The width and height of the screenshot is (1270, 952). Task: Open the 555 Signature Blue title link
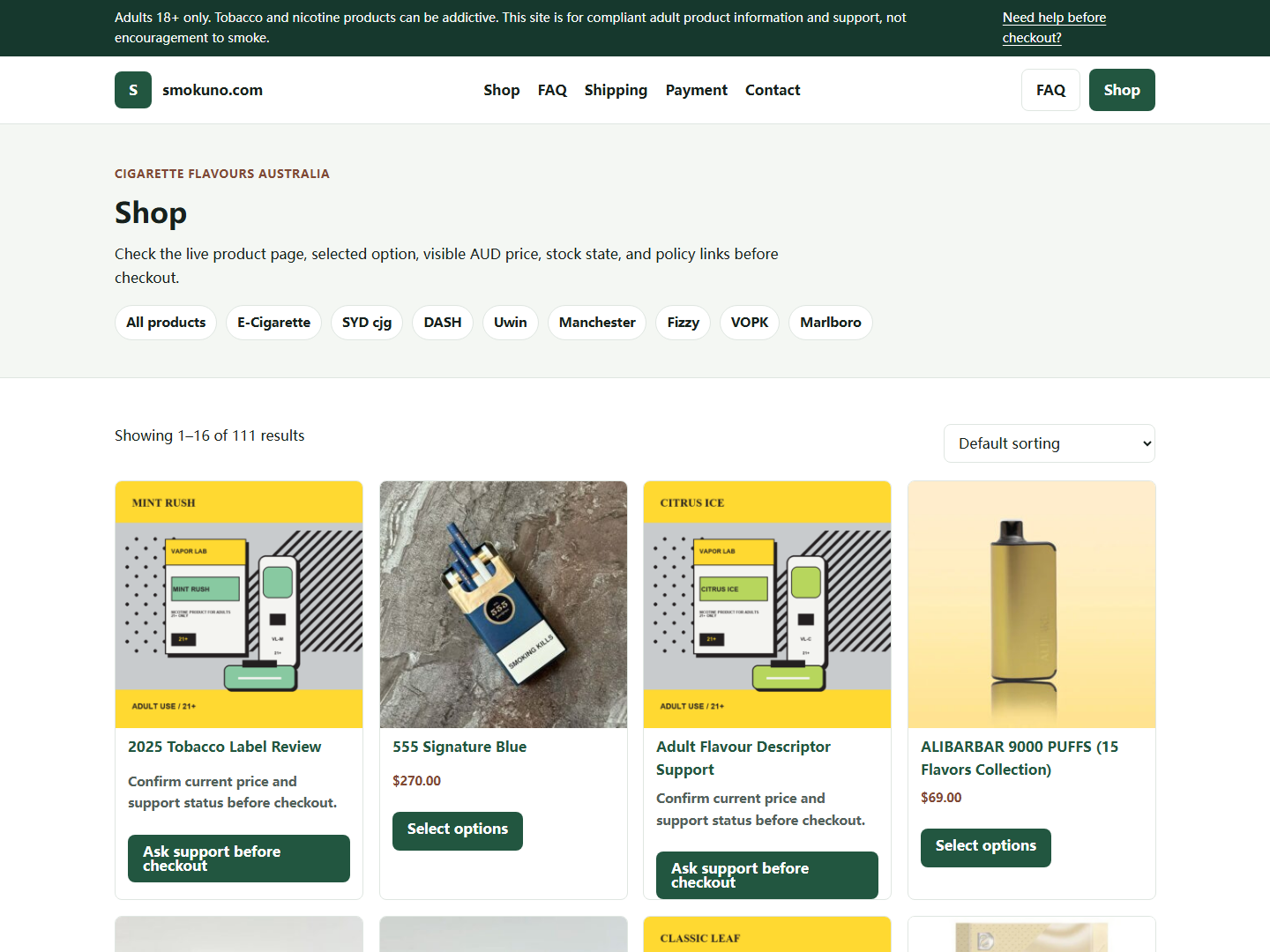[x=459, y=747]
